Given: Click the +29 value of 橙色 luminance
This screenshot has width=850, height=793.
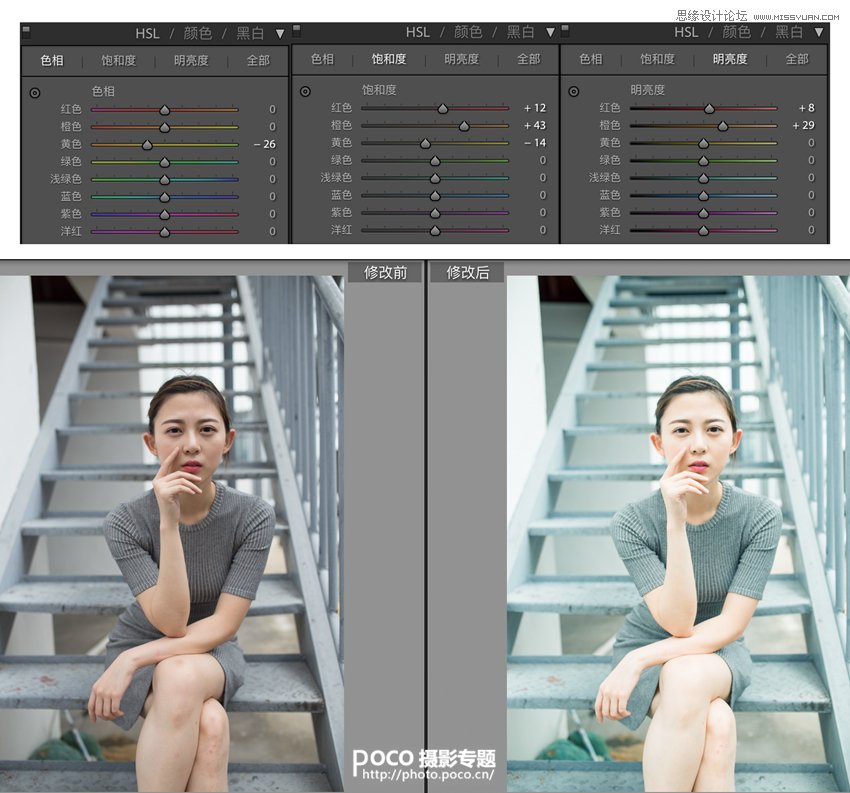Looking at the screenshot, I should (803, 125).
